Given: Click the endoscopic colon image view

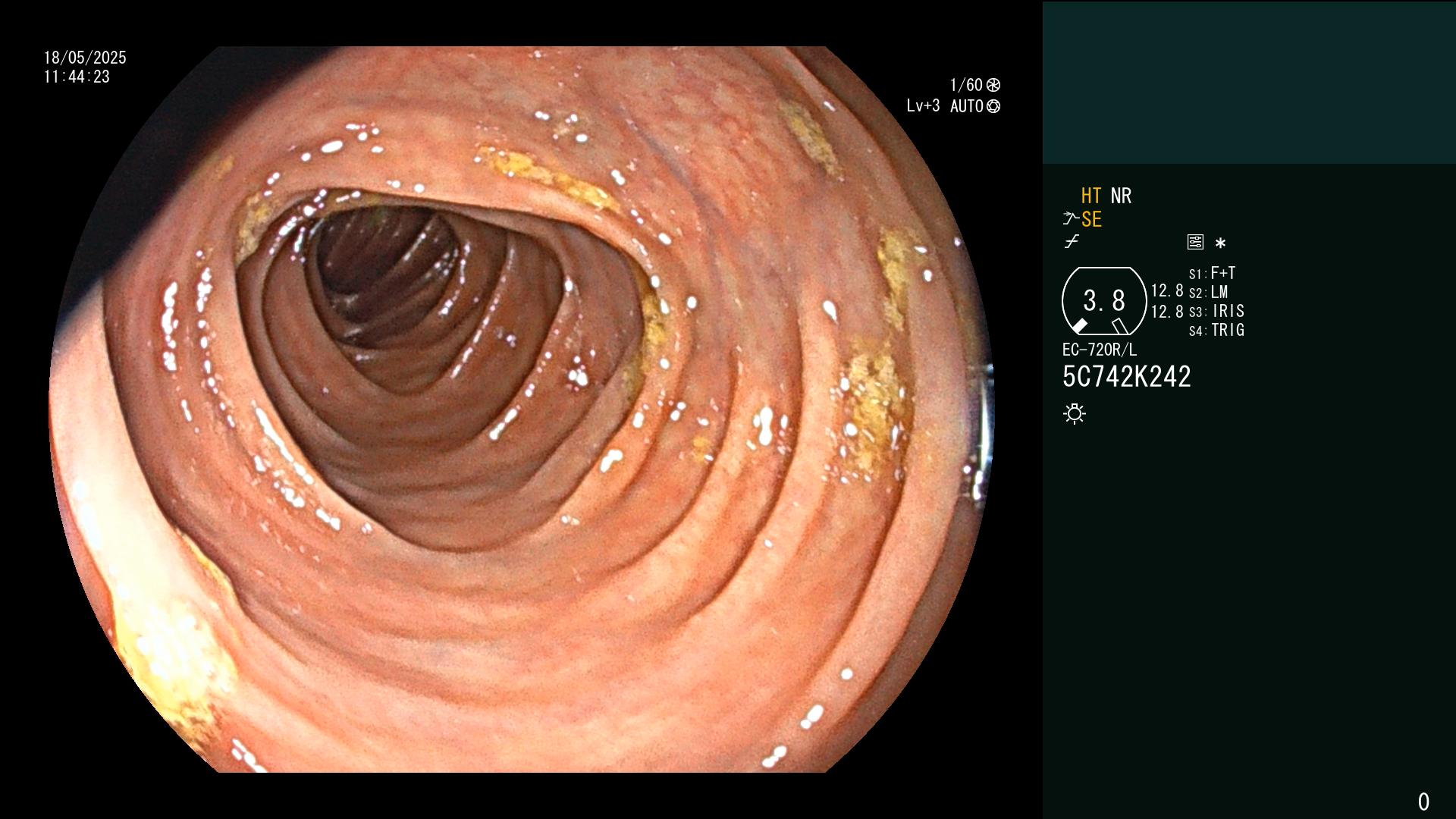Looking at the screenshot, I should point(522,409).
